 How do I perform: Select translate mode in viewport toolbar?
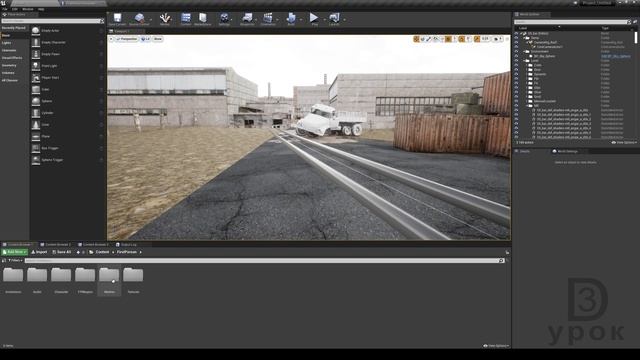[416, 39]
